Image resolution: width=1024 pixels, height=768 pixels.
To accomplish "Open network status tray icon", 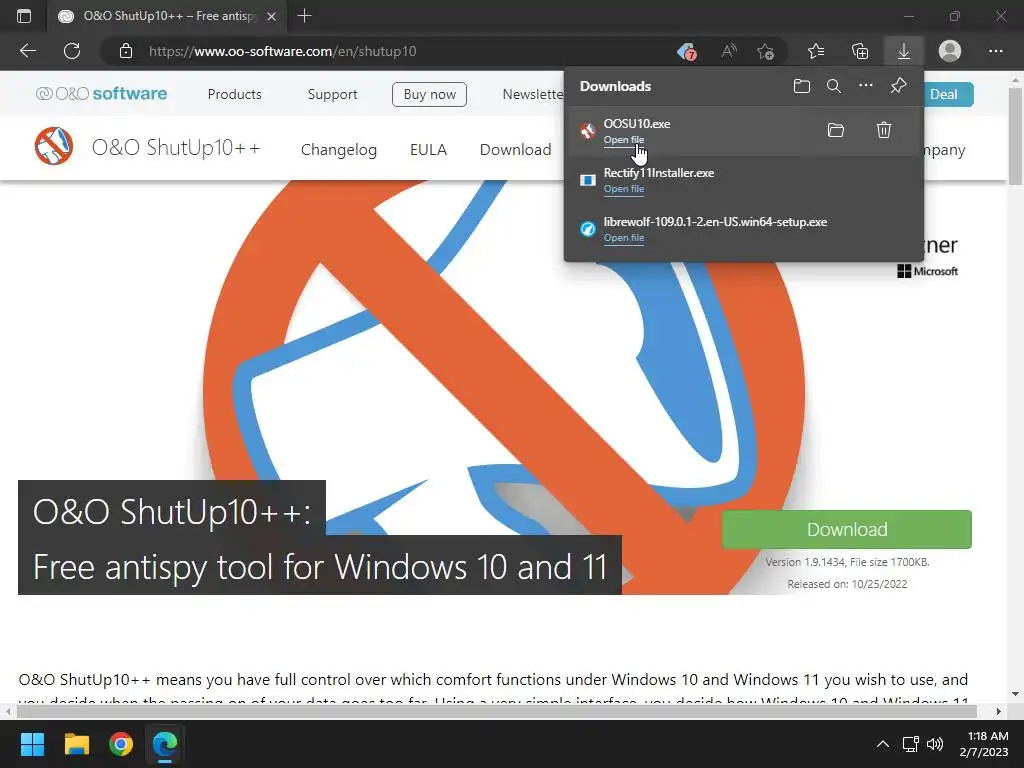I will pyautogui.click(x=910, y=744).
